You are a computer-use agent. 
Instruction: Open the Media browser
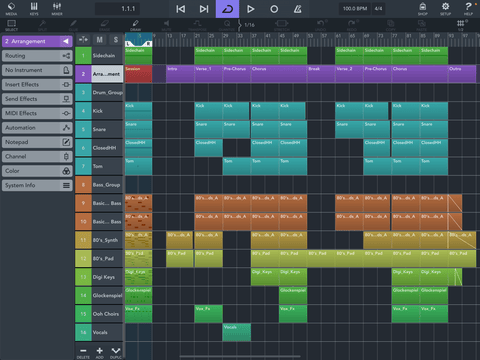[x=11, y=9]
